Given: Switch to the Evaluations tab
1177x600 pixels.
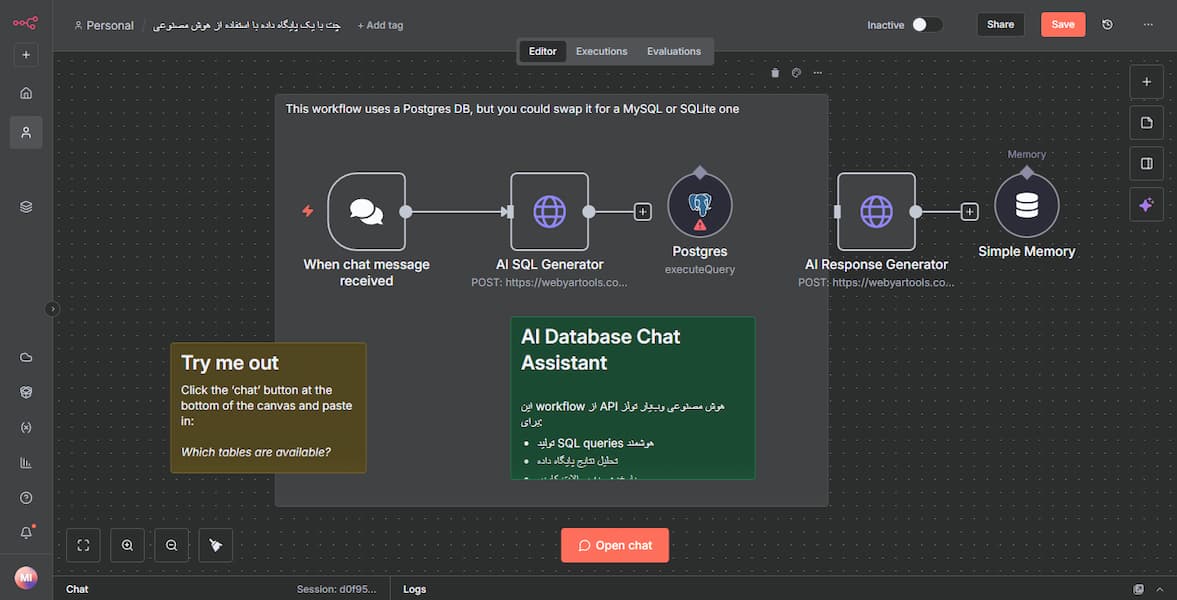Looking at the screenshot, I should 673,51.
